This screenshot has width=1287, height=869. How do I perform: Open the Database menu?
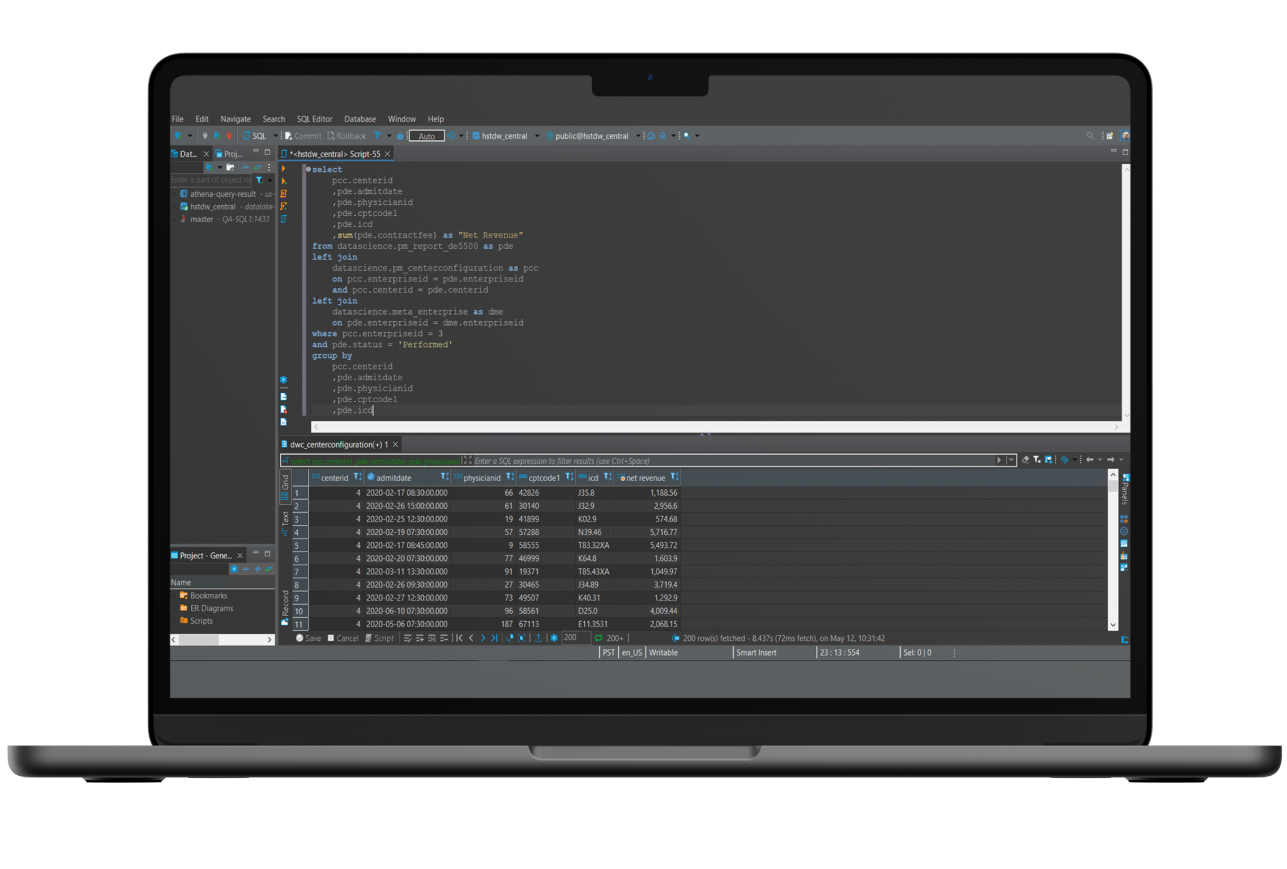pyautogui.click(x=360, y=118)
